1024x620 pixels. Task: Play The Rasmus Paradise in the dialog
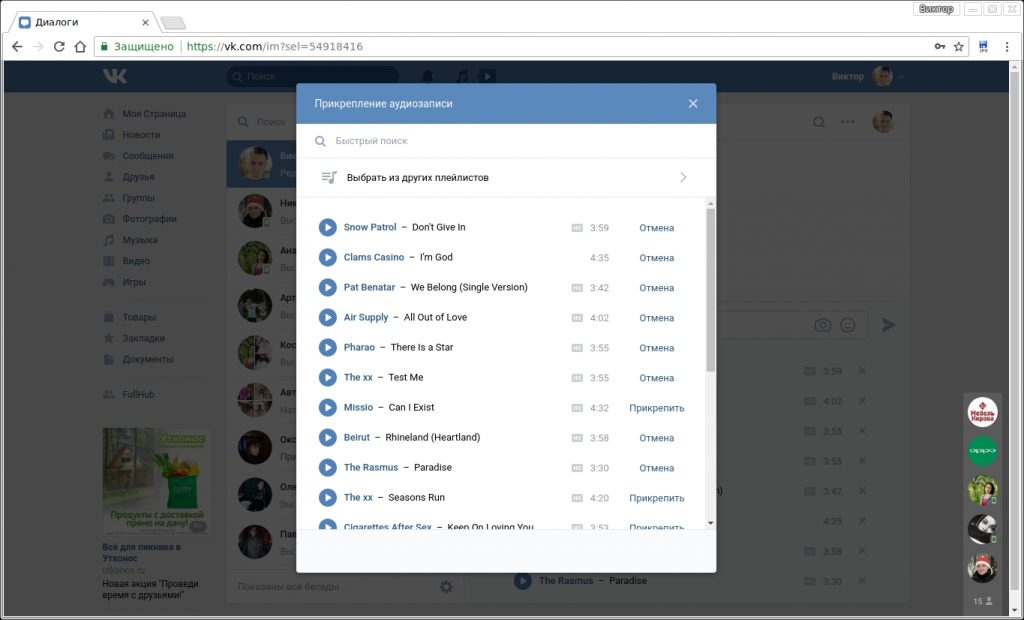point(327,468)
